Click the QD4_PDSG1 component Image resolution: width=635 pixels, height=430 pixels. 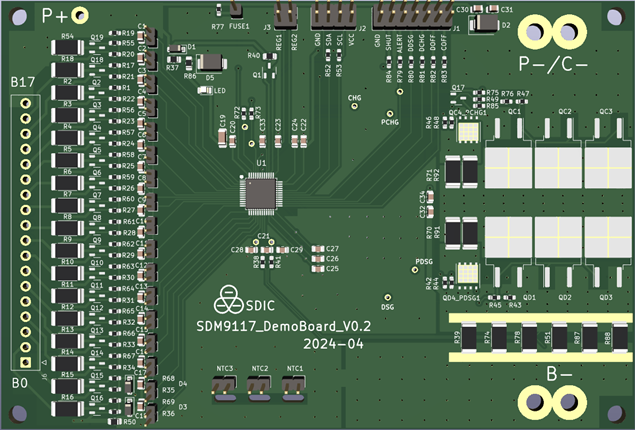click(x=469, y=274)
